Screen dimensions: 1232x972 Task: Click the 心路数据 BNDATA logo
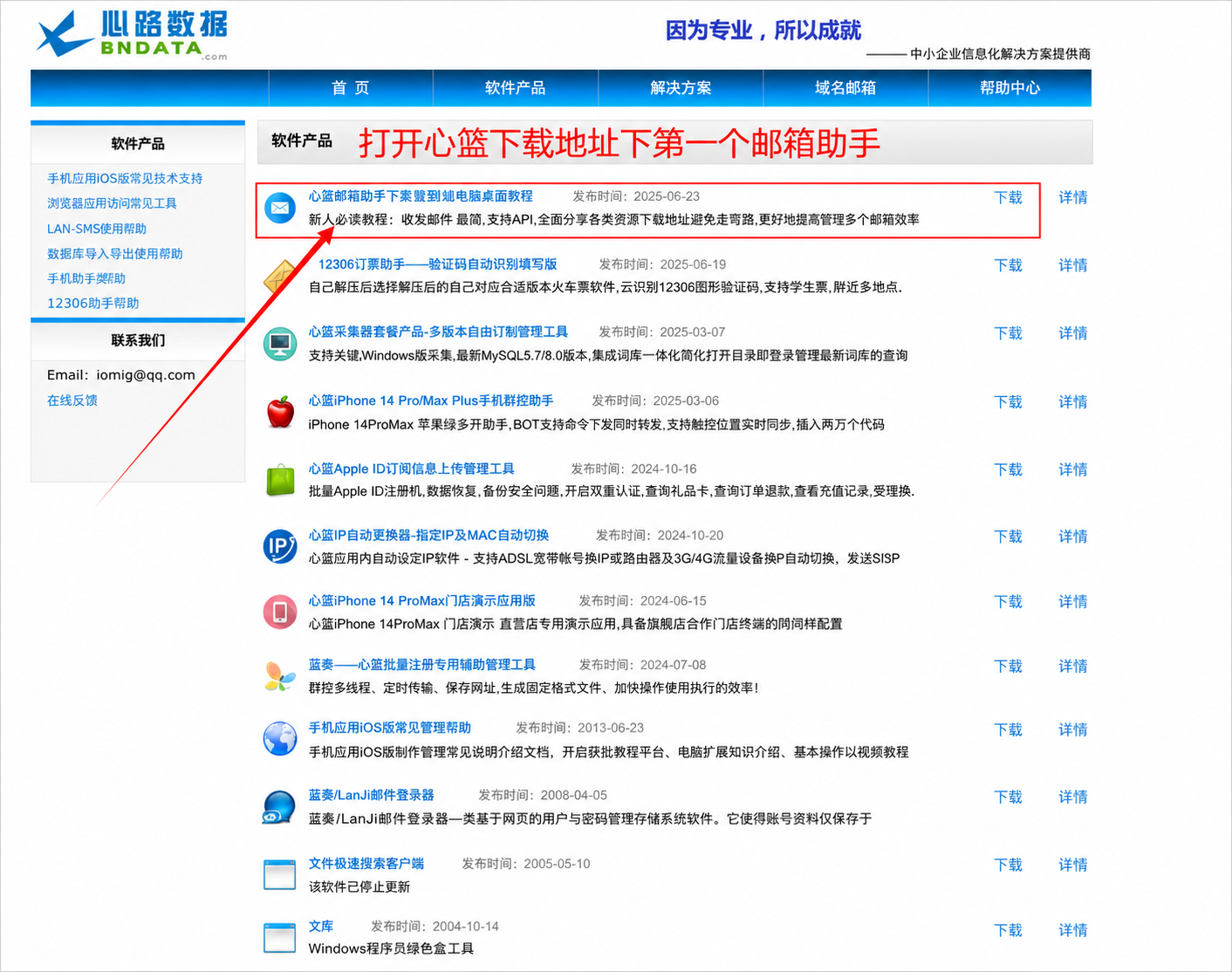(132, 35)
